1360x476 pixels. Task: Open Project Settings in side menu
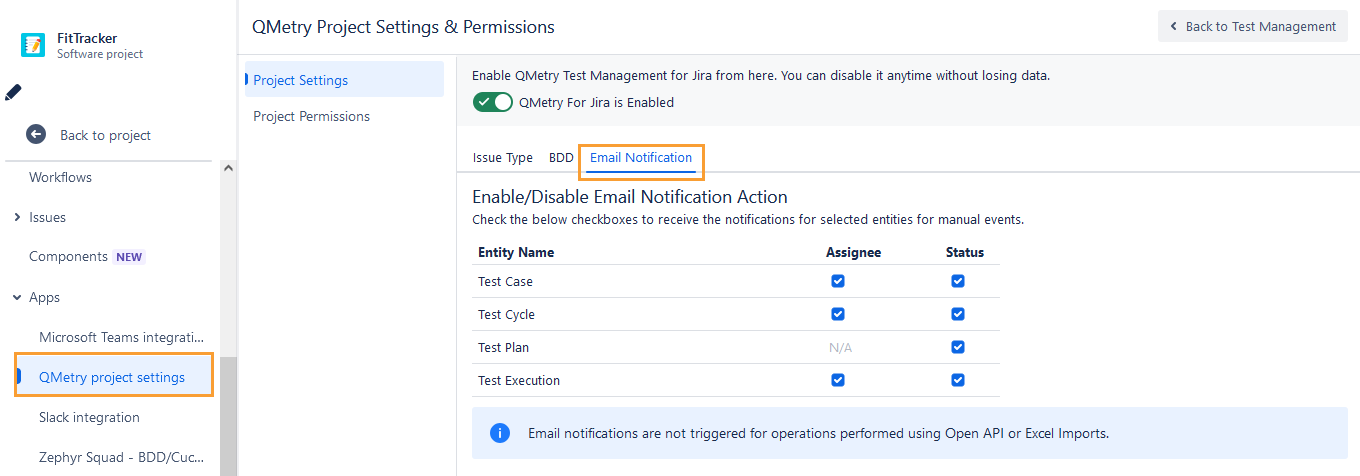[x=344, y=80]
